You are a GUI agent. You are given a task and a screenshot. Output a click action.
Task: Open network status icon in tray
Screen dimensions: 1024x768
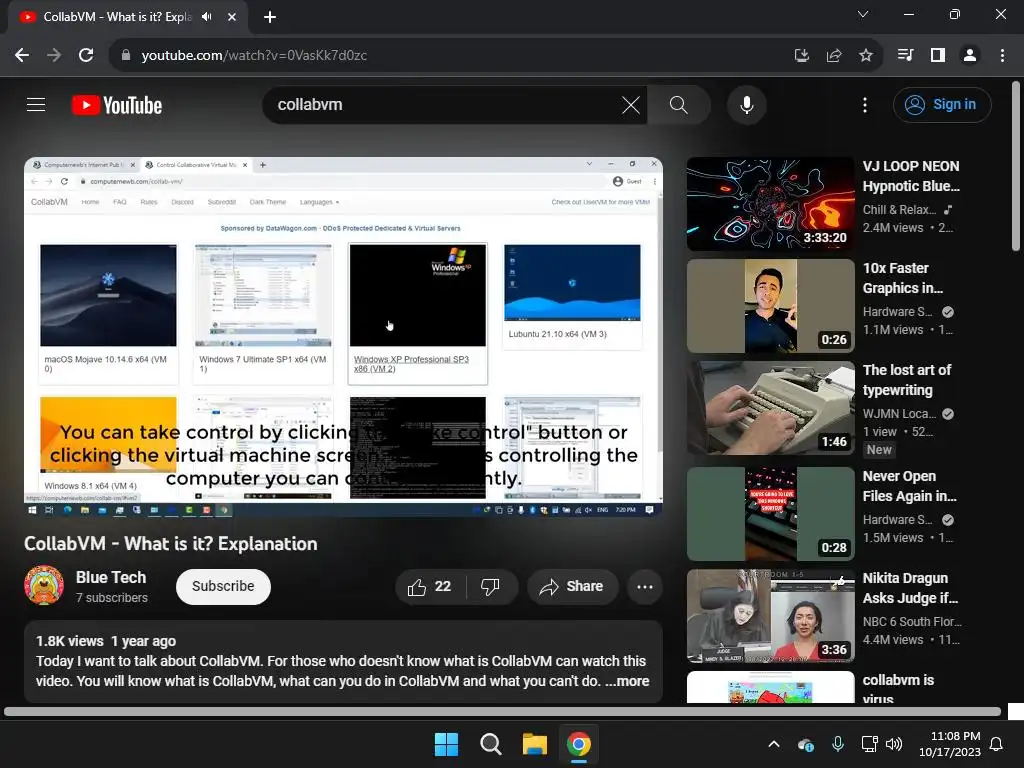pyautogui.click(x=869, y=744)
